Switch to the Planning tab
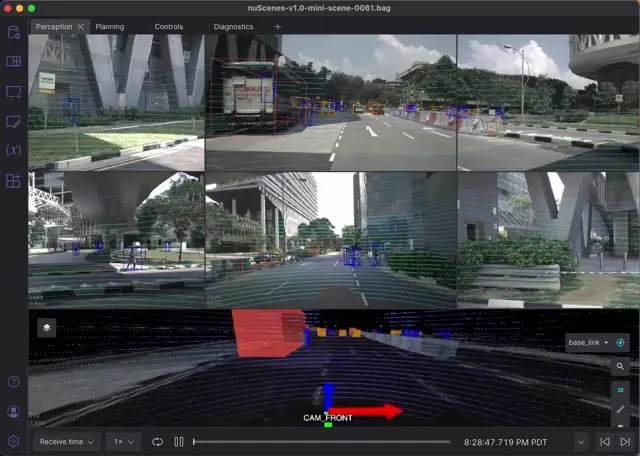 [109, 26]
